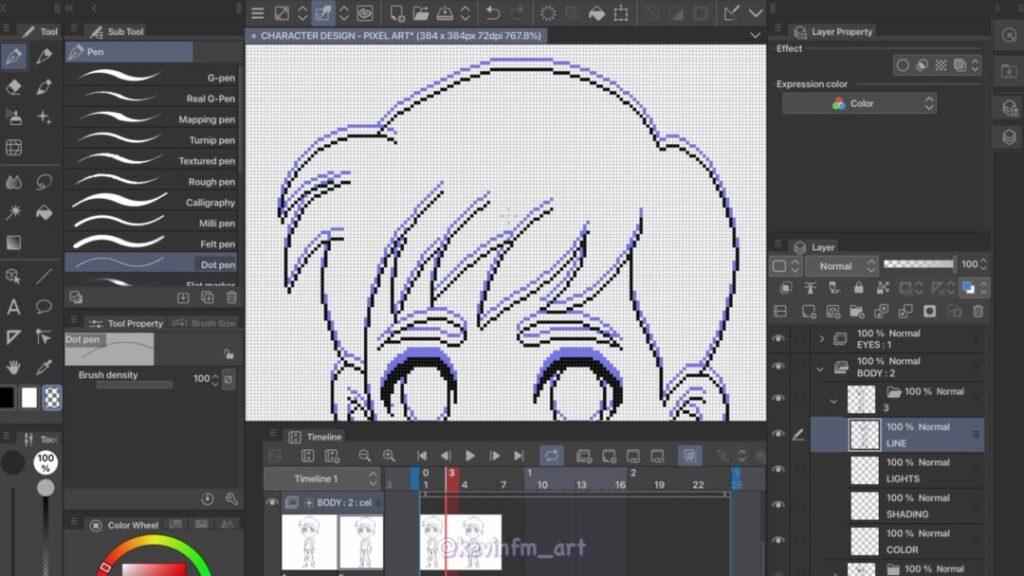Delete layer using trash icon in Layer panel

pyautogui.click(x=977, y=312)
